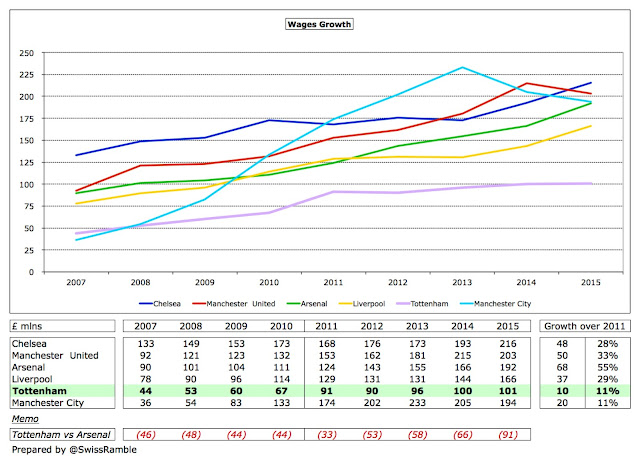This screenshot has width=640, height=458.
Task: Click the 2007 x-axis label on chart
Action: [76, 282]
